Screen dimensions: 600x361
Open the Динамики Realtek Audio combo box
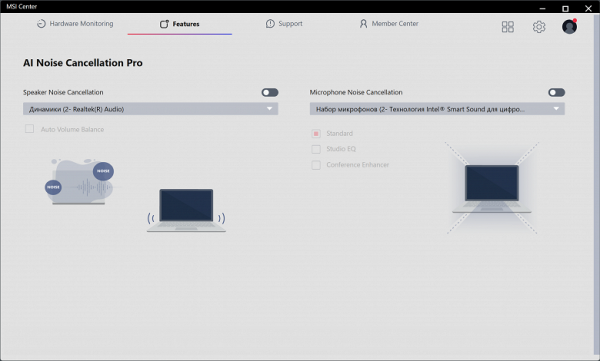(150, 109)
